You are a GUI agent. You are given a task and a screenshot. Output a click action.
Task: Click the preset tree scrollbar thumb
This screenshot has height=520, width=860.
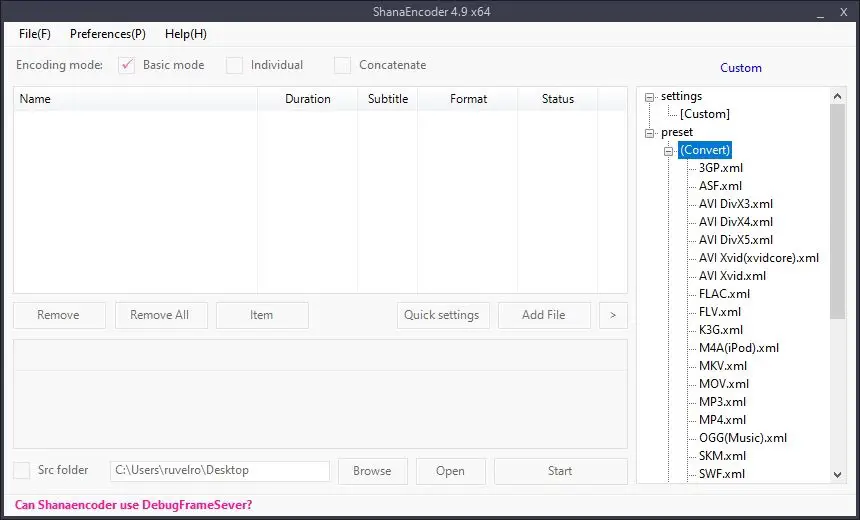click(838, 212)
